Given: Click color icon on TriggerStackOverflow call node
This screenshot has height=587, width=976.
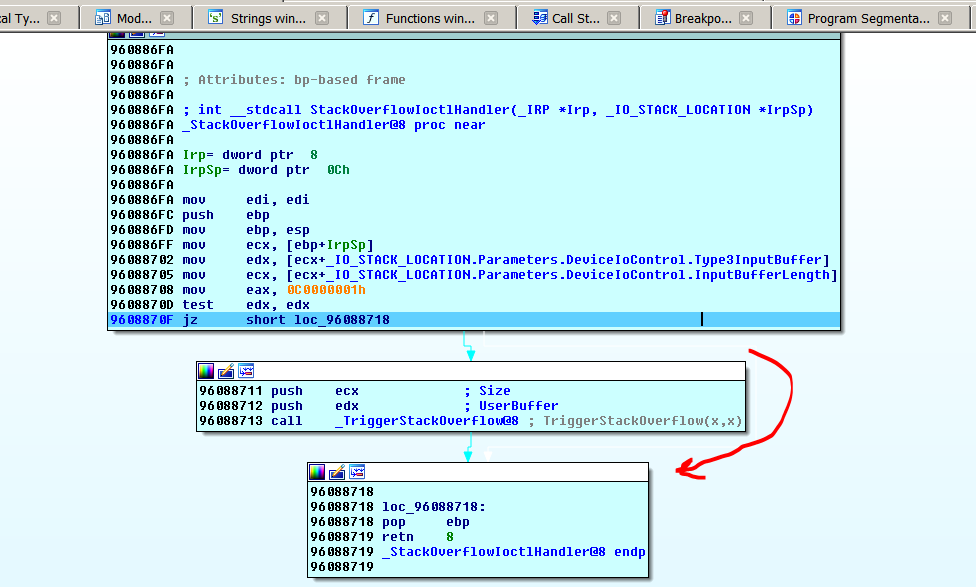Looking at the screenshot, I should pyautogui.click(x=206, y=371).
